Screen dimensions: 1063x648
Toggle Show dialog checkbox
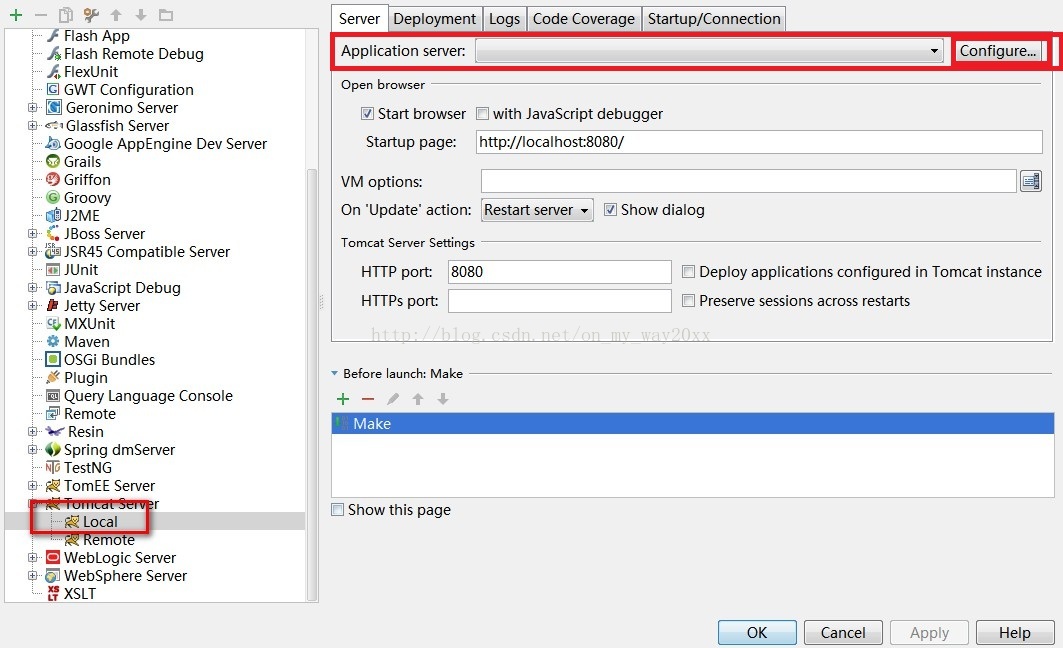pos(610,210)
